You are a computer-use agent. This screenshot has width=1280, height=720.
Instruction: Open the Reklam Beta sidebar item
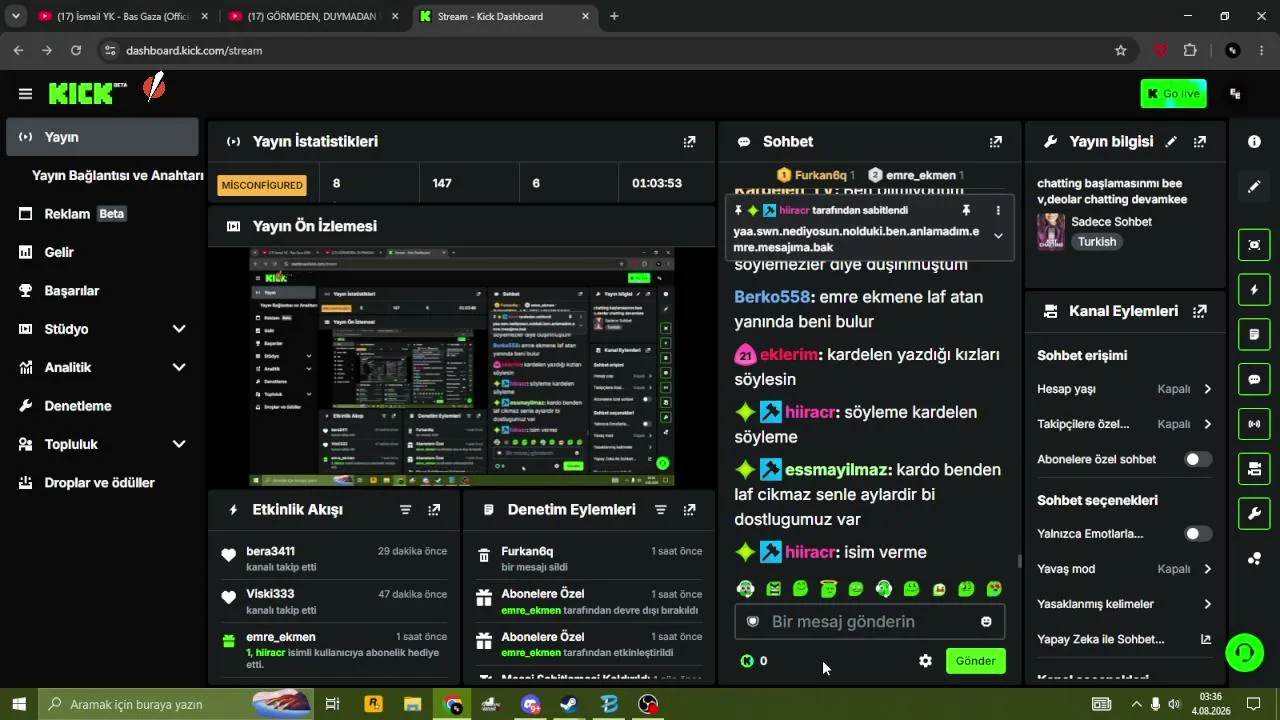coord(102,214)
